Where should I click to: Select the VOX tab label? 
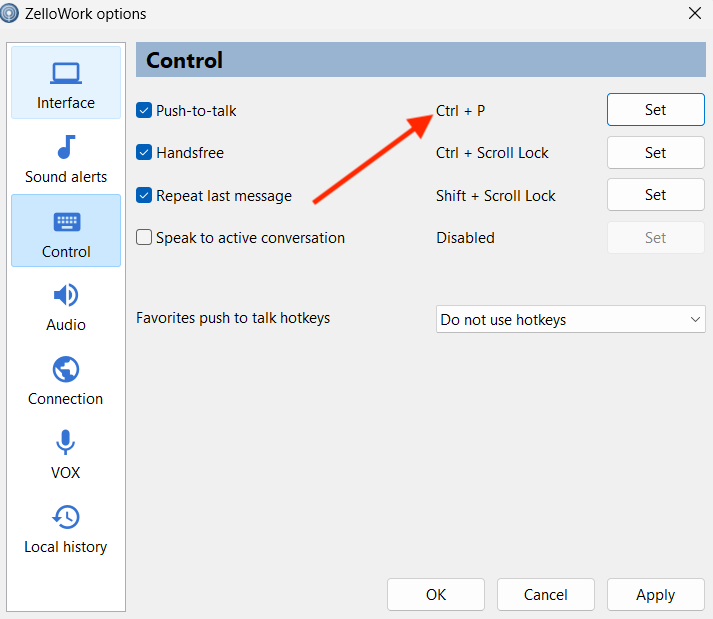point(65,473)
